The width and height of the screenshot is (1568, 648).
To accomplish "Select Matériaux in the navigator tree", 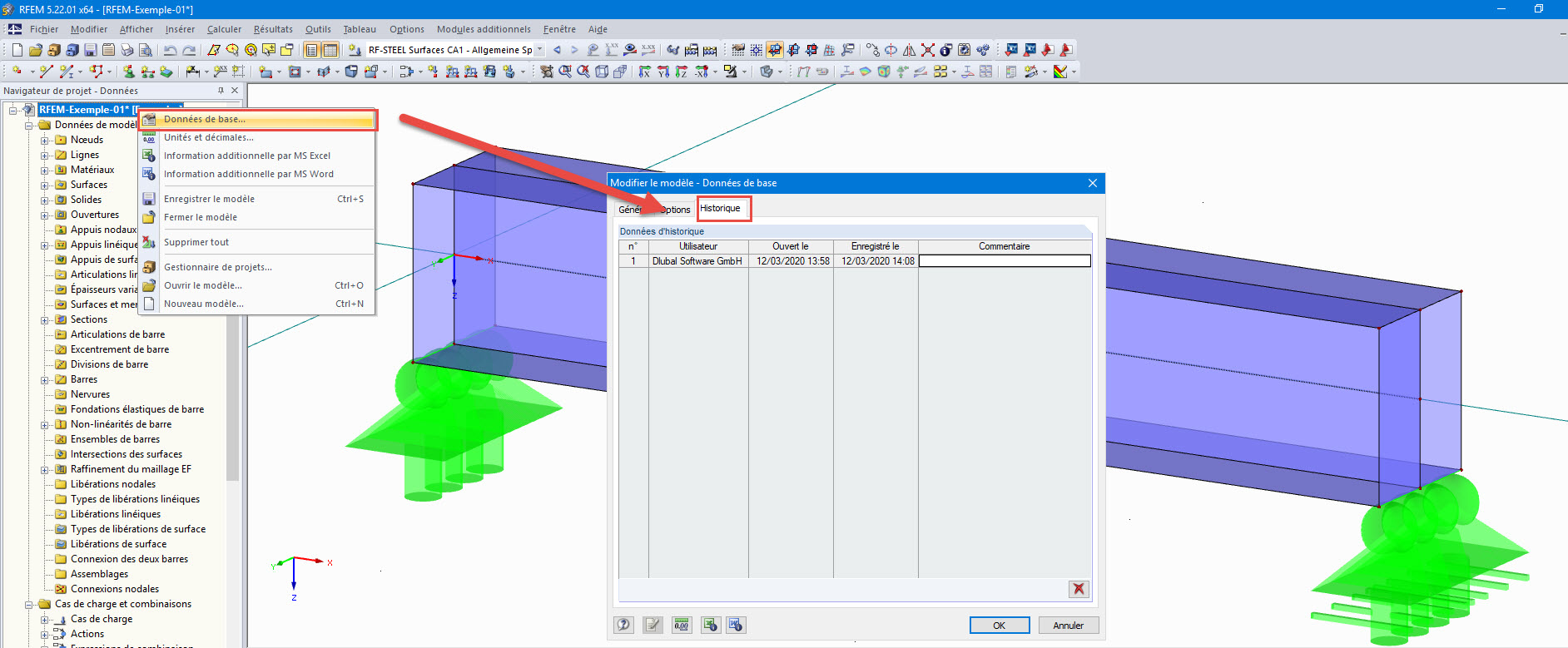I will pos(92,170).
